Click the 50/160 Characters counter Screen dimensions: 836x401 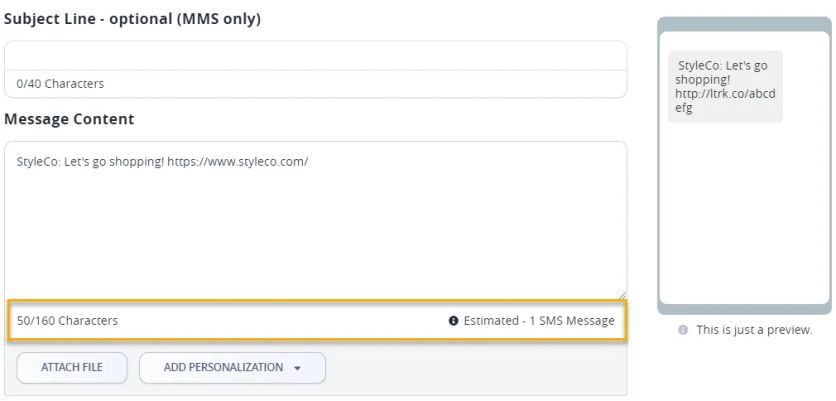[x=67, y=321]
